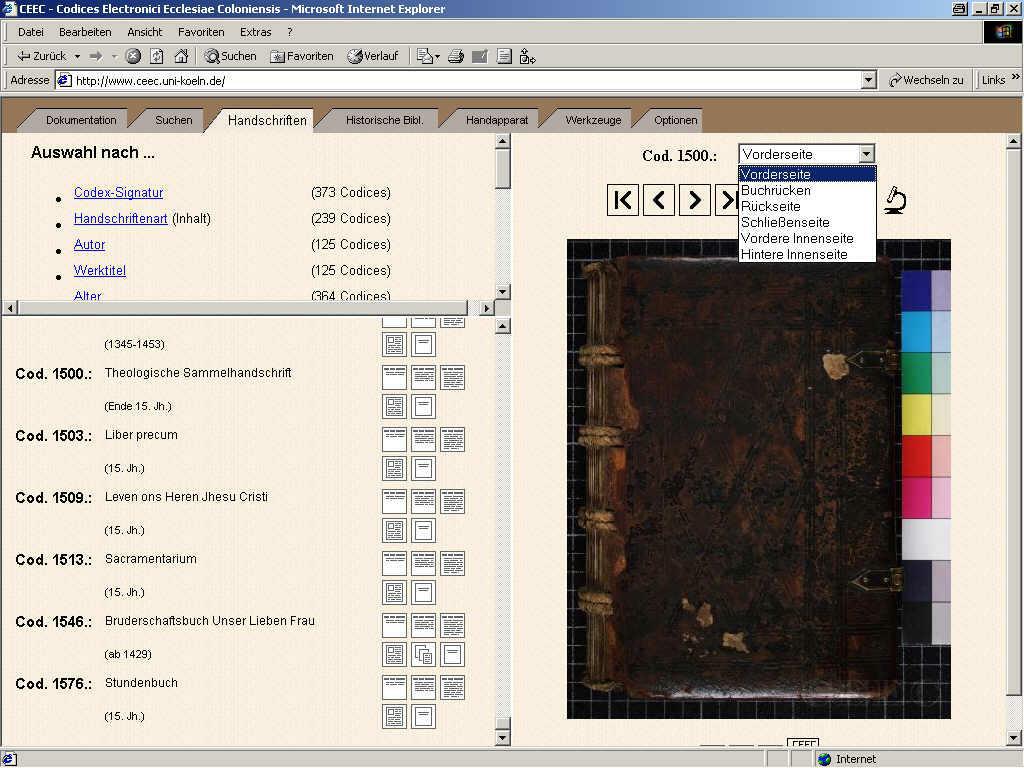
Task: Expand the Zurück history dropdown arrow
Action: (77, 57)
